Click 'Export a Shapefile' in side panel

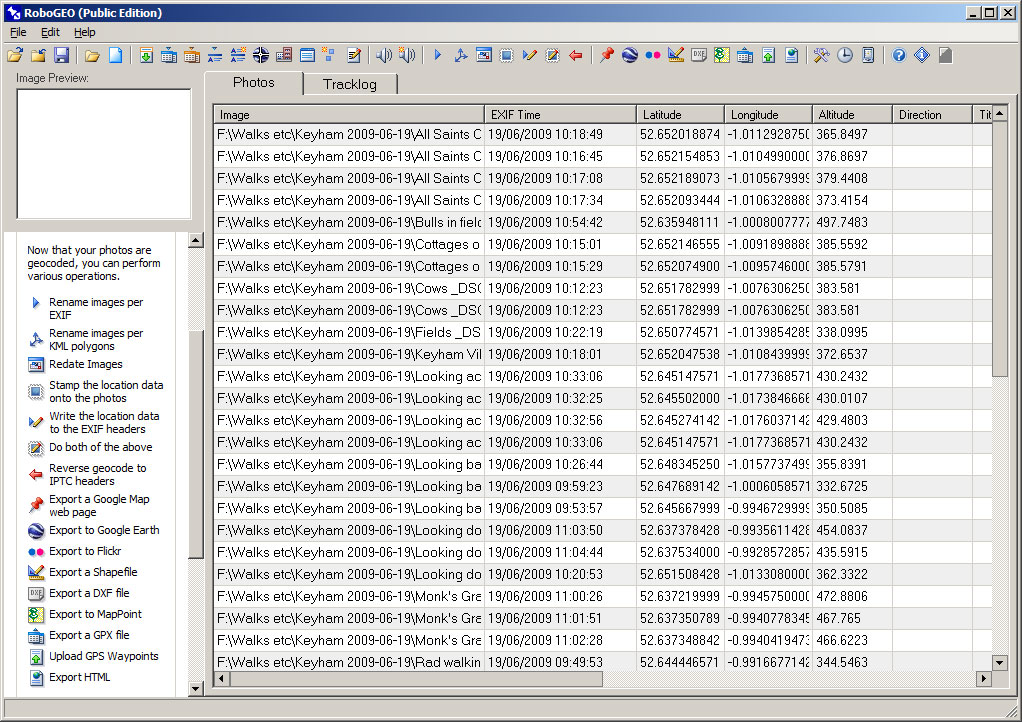(93, 572)
